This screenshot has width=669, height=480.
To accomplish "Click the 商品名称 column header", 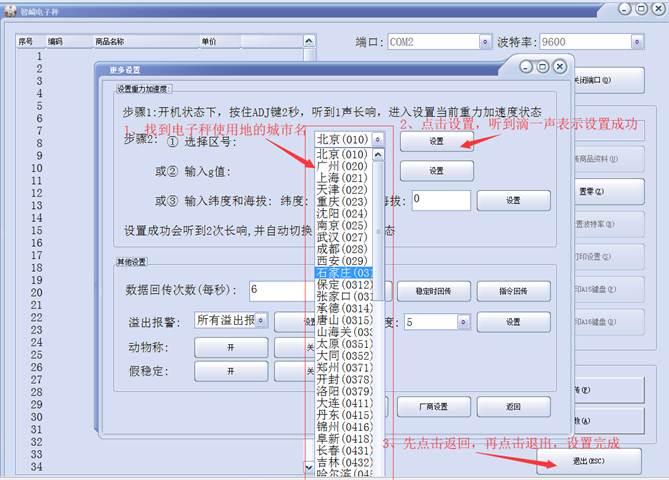I will coord(145,41).
